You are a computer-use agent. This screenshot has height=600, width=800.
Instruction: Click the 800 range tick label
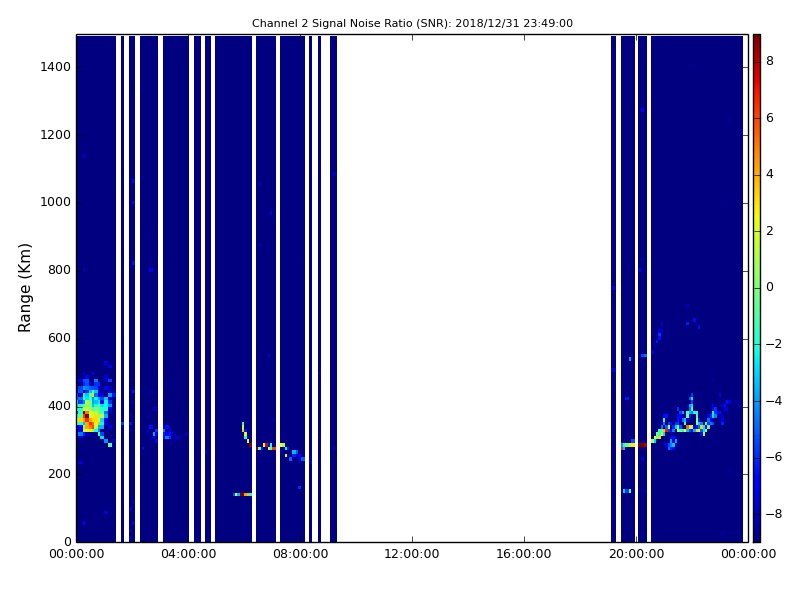59,270
